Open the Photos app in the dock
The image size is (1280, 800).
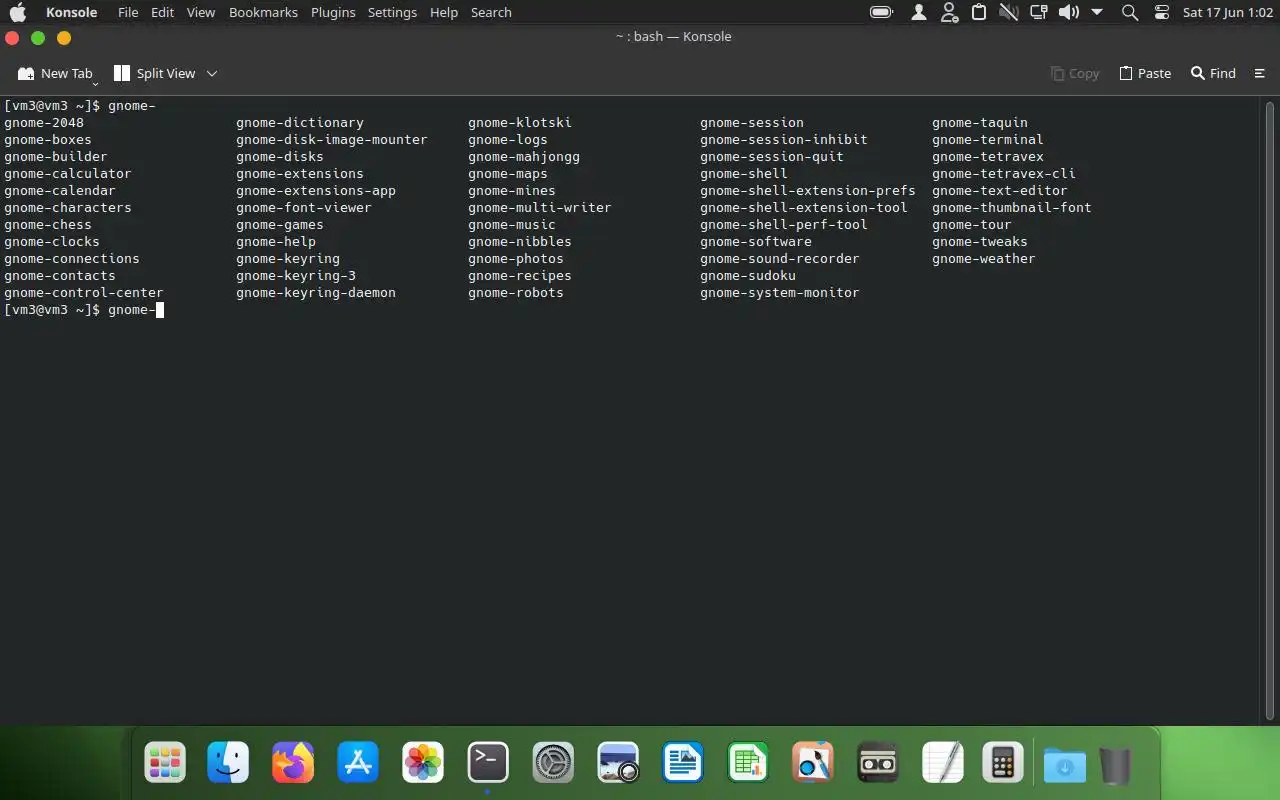point(423,763)
